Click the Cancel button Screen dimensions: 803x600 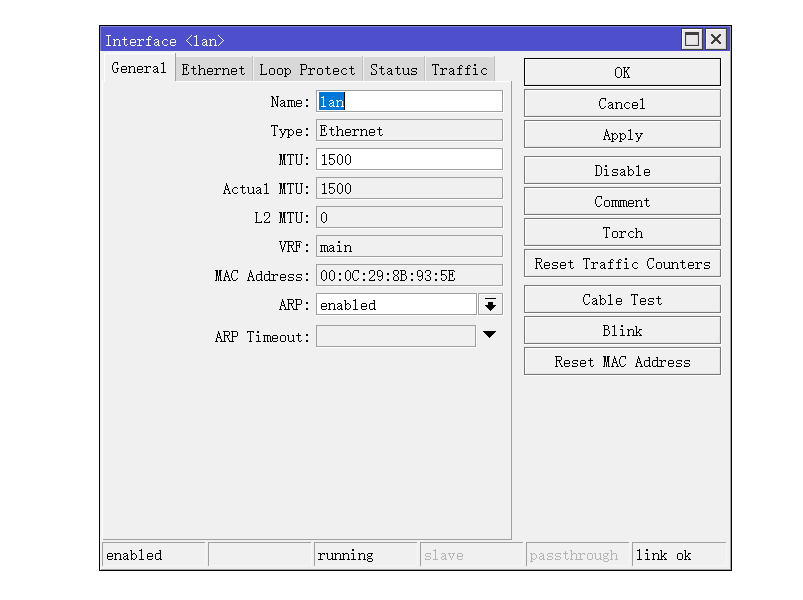(x=622, y=104)
